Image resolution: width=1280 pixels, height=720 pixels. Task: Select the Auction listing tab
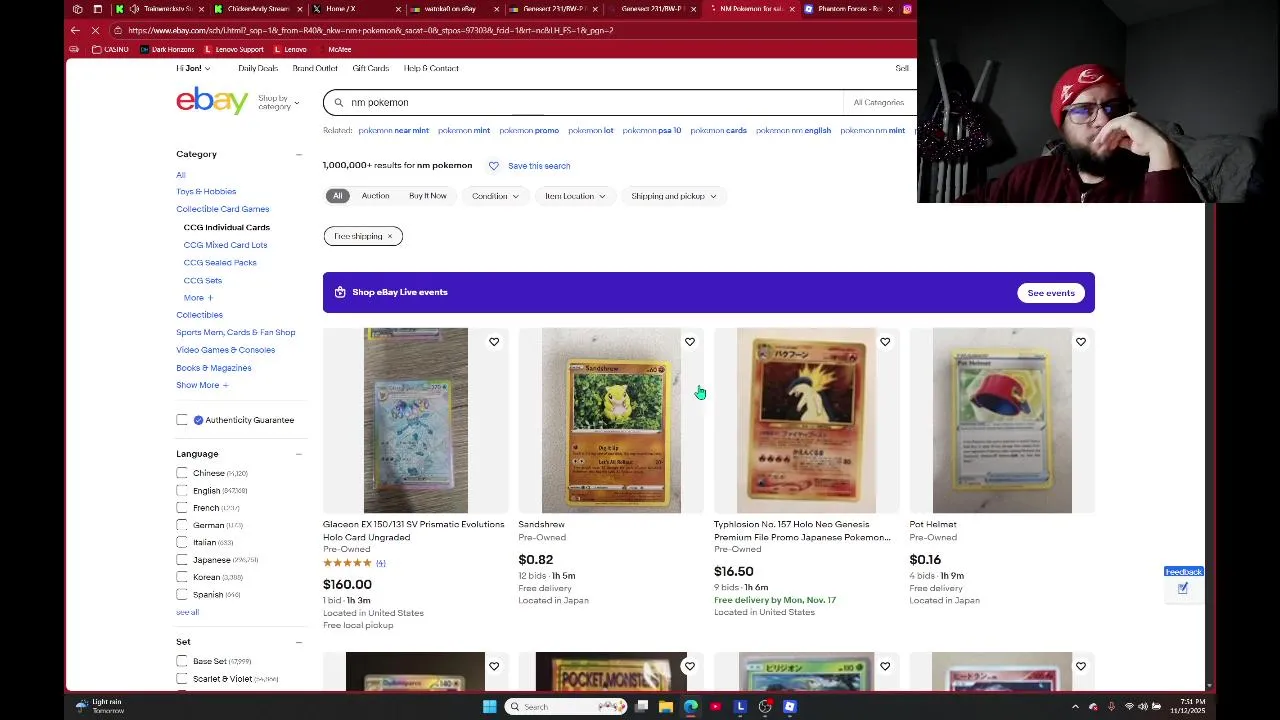click(375, 196)
